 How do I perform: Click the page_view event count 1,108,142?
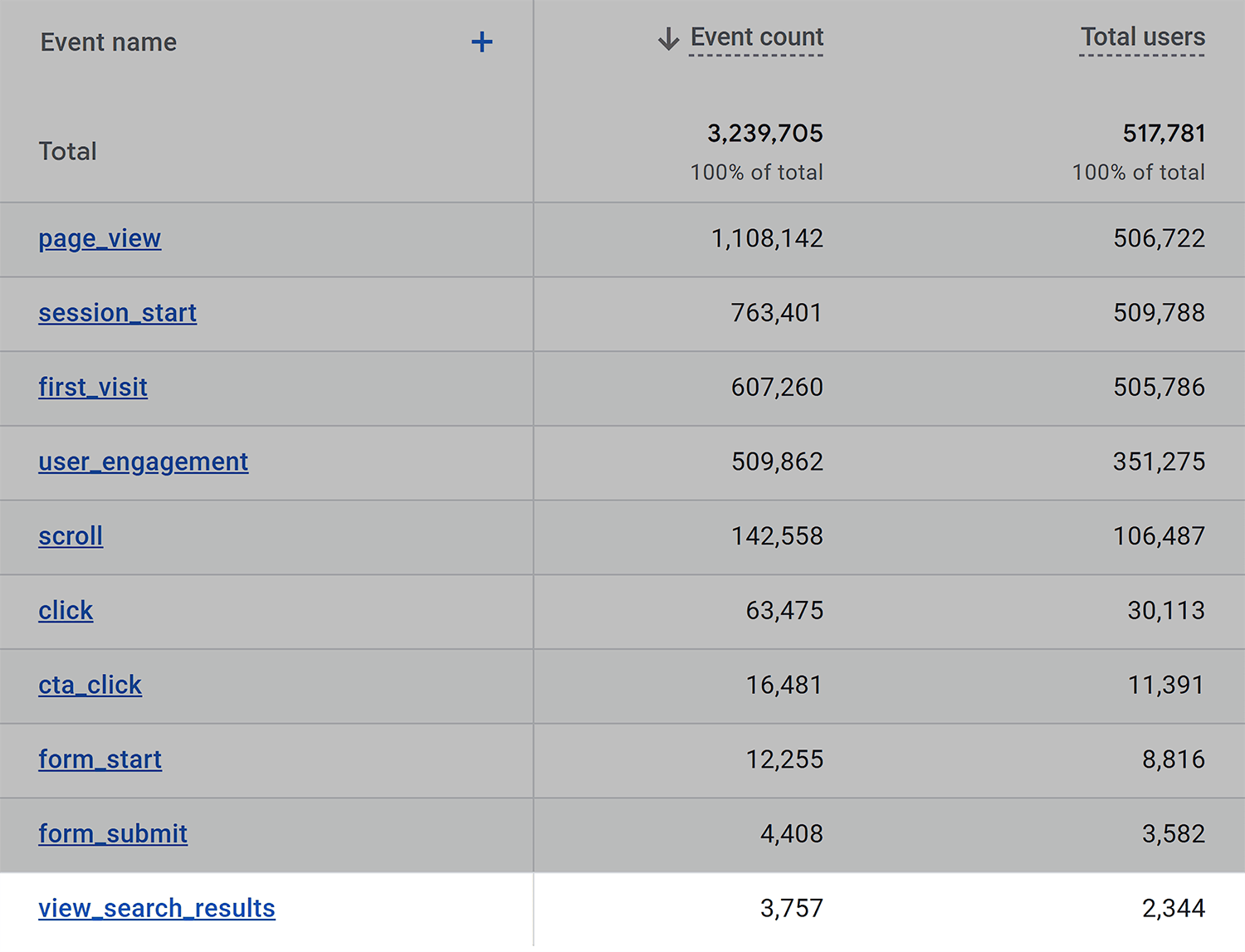click(767, 239)
